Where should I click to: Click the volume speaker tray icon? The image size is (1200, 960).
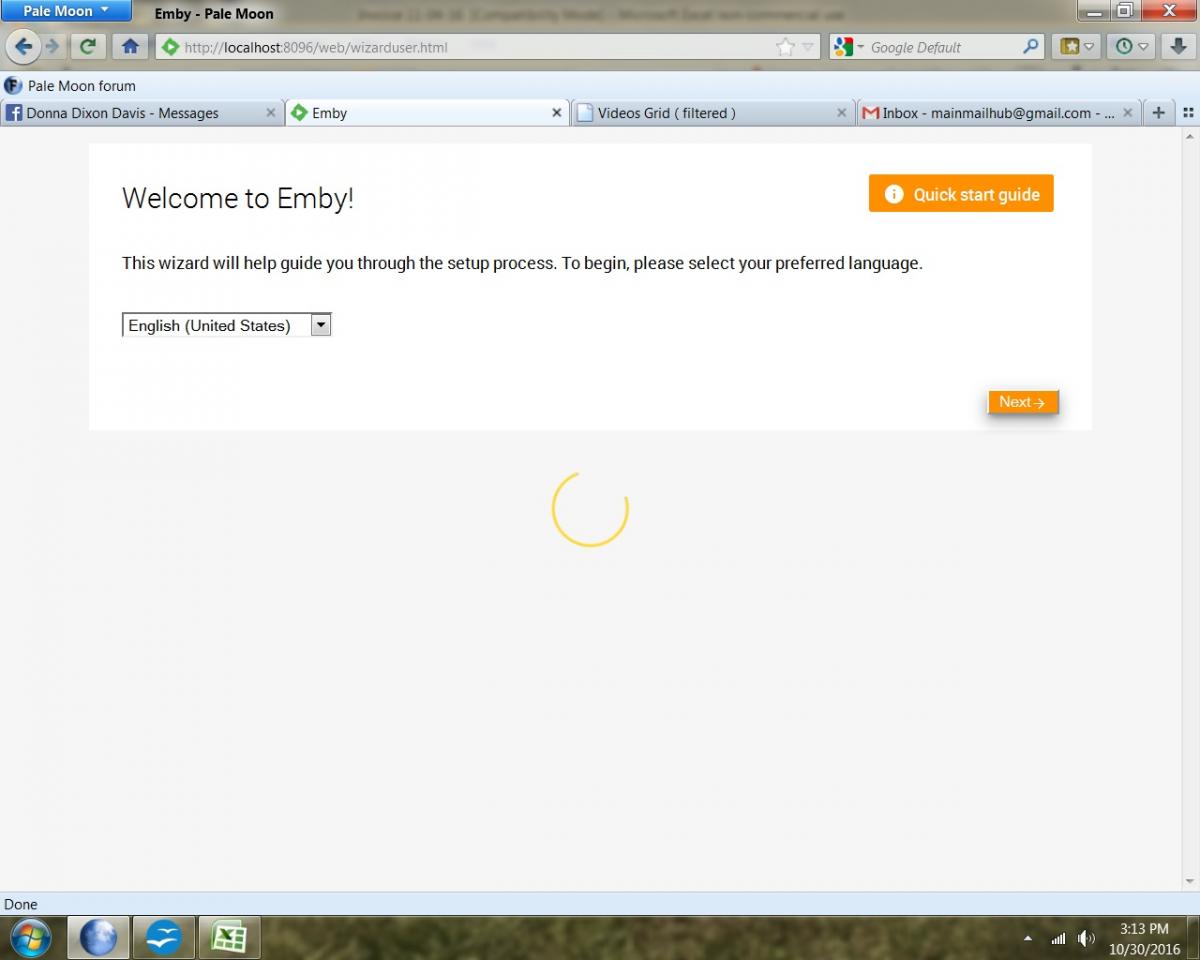[x=1086, y=939]
